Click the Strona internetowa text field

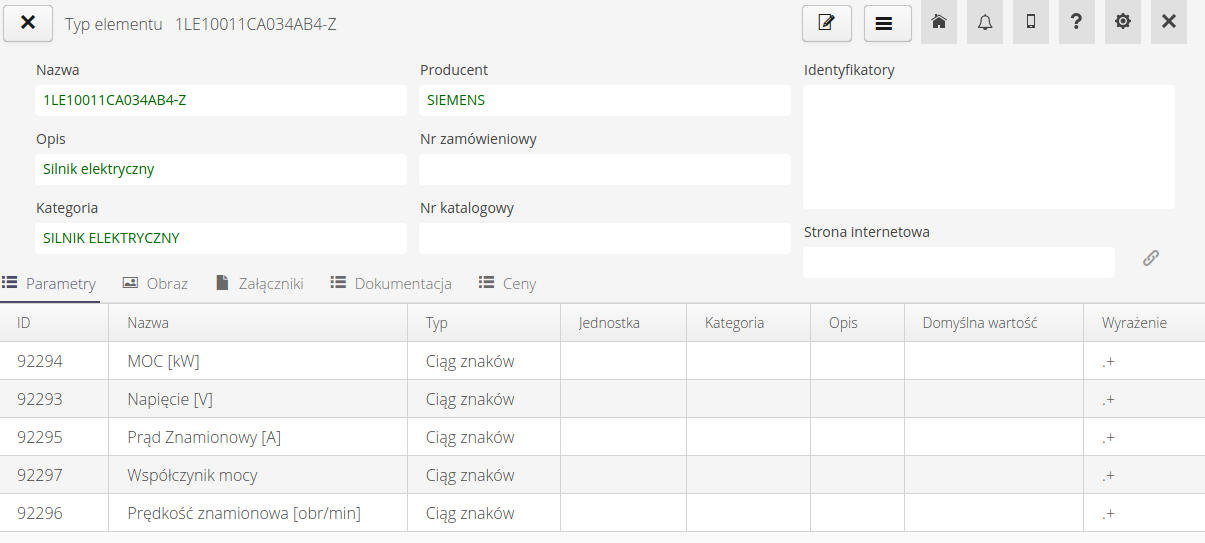click(x=958, y=262)
